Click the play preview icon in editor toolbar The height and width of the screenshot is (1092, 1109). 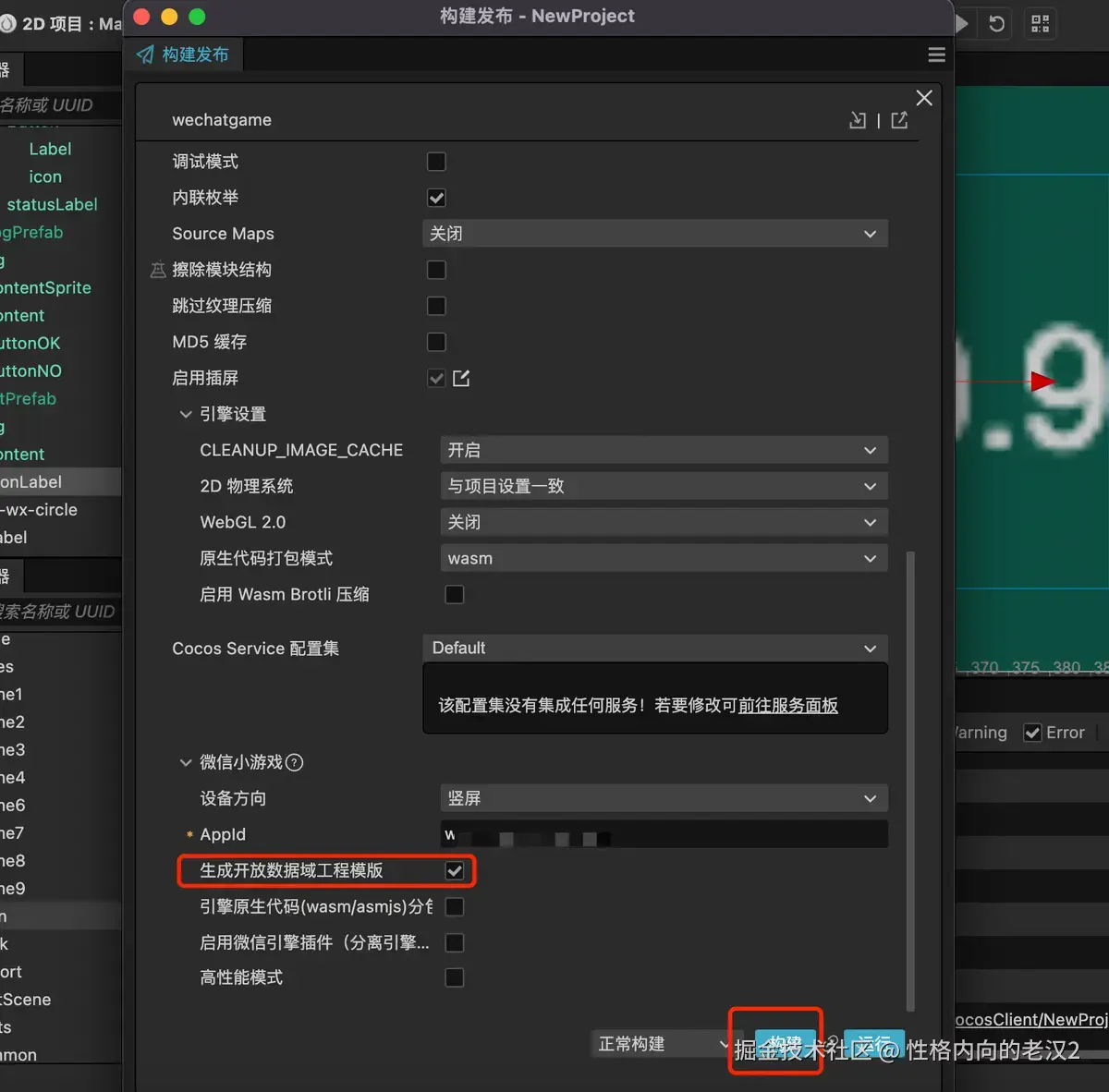[x=961, y=24]
